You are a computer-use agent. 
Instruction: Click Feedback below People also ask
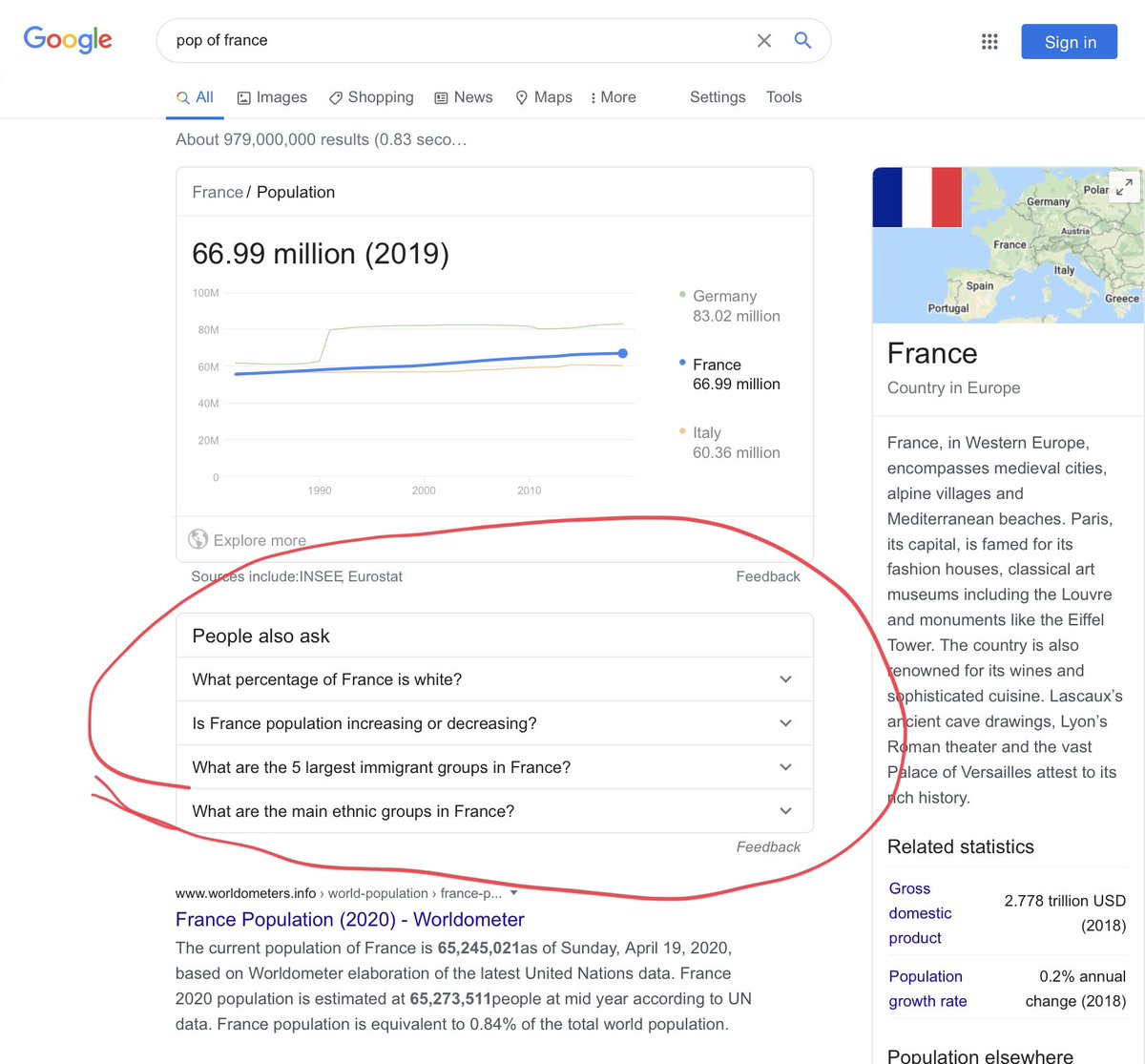click(x=768, y=846)
